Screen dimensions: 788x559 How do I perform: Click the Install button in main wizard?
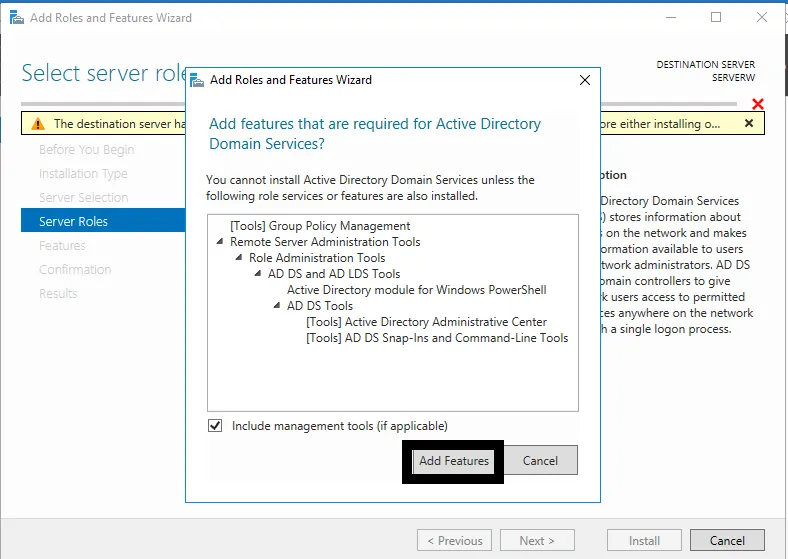coord(644,540)
